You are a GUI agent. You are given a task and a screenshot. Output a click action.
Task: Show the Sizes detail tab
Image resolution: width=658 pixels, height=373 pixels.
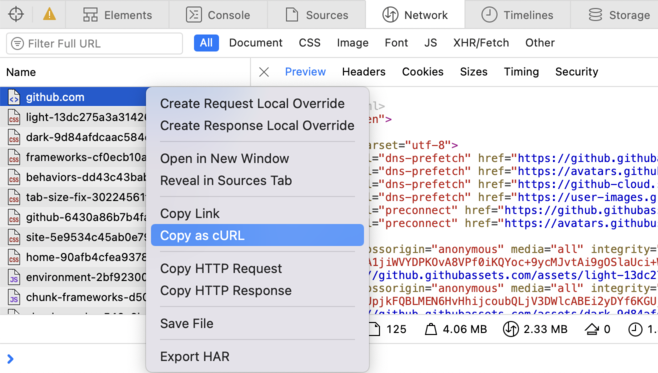pos(473,72)
